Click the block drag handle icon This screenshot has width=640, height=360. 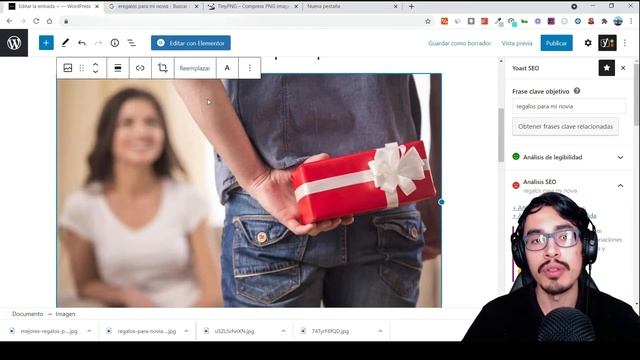coord(82,68)
